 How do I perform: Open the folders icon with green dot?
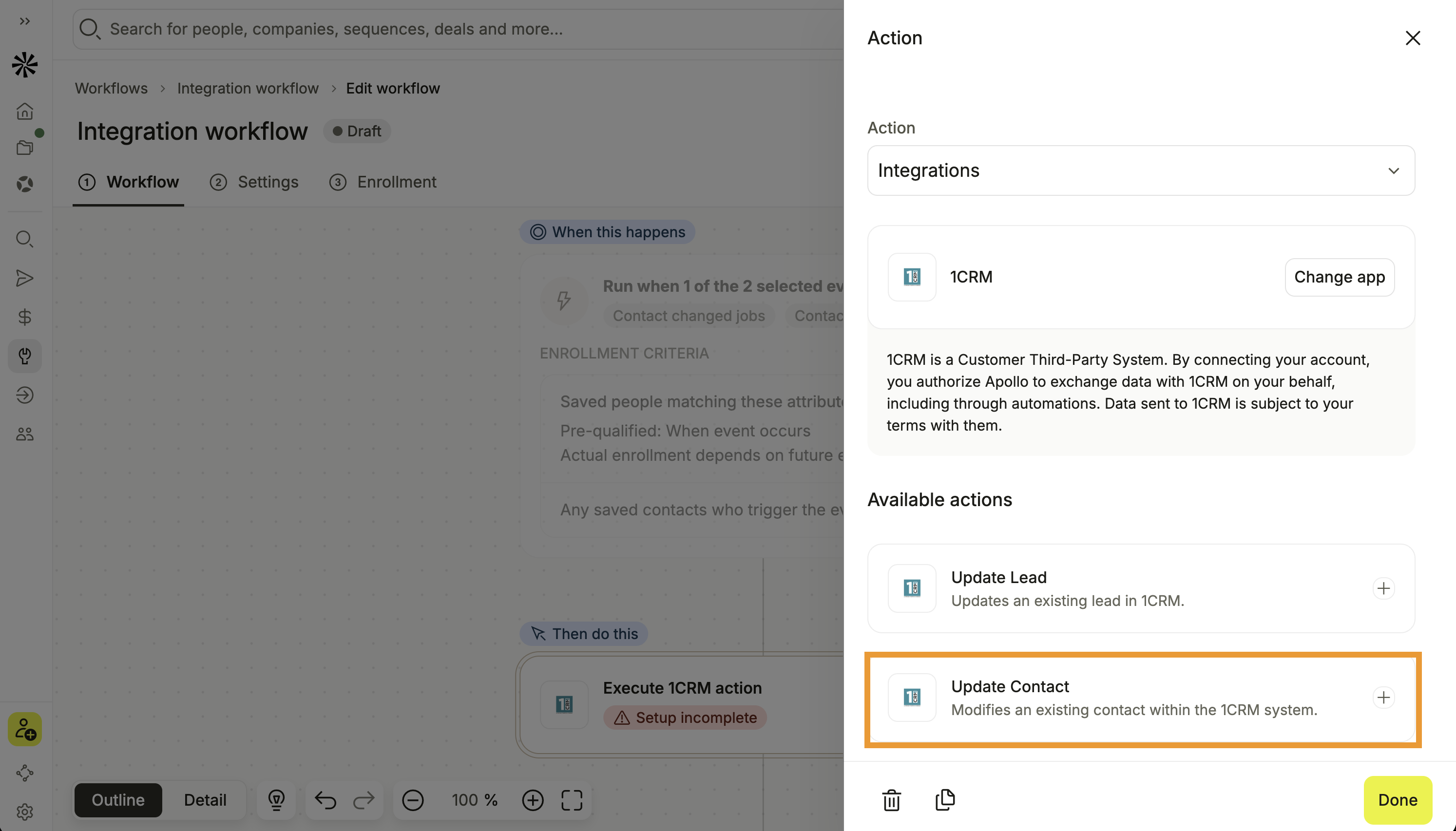(24, 147)
